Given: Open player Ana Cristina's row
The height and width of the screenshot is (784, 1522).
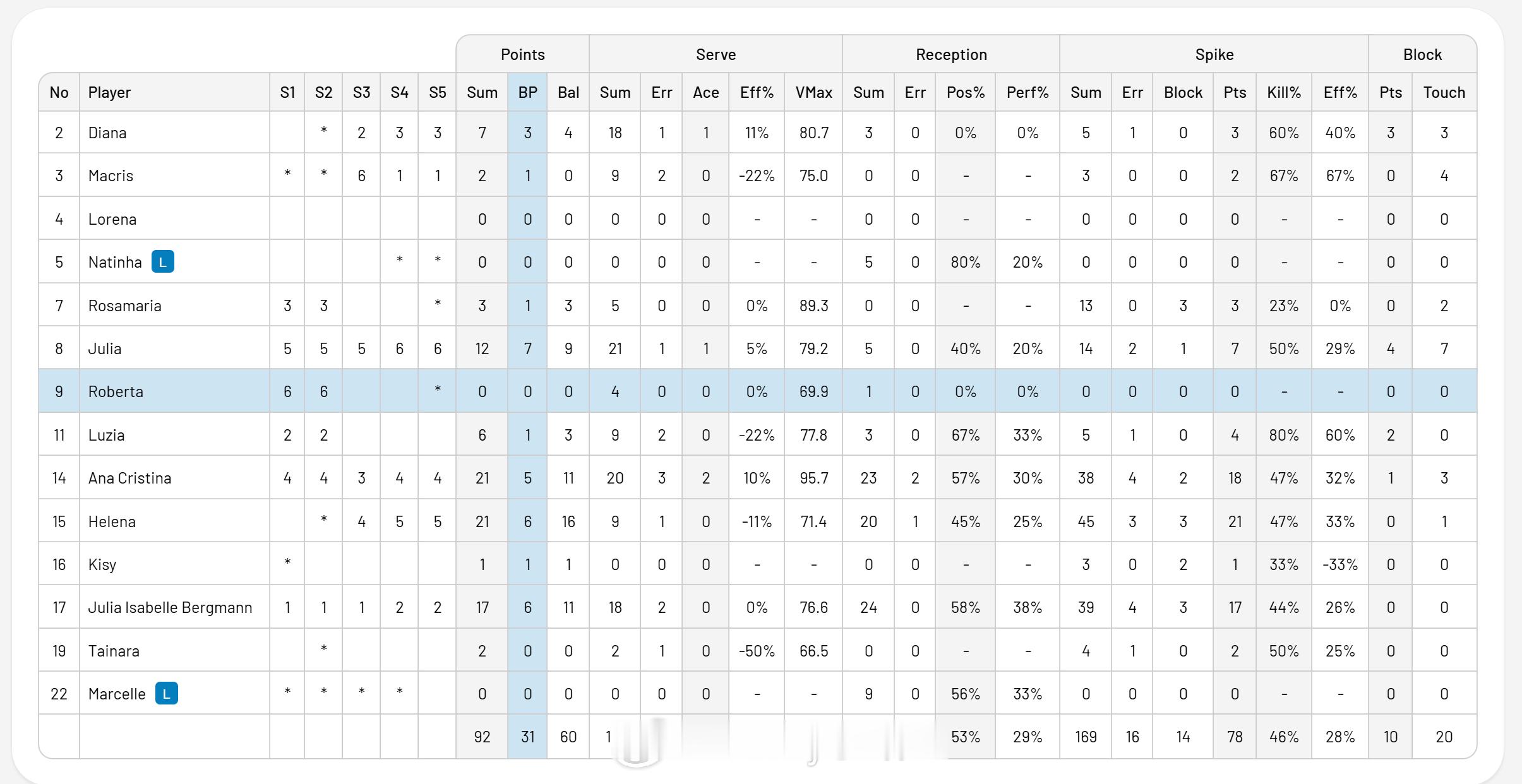Looking at the screenshot, I should point(758,478).
